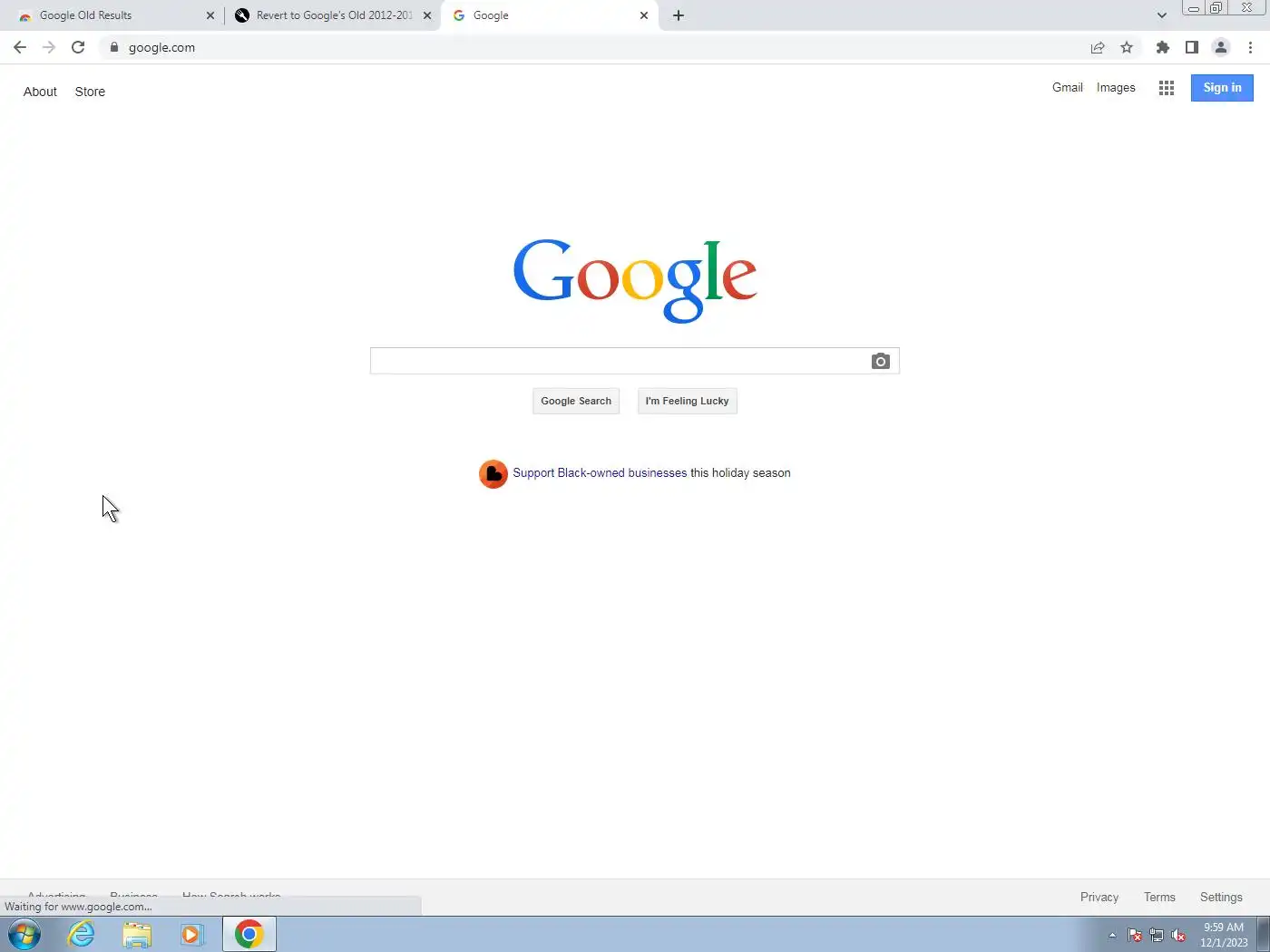Launch Internet Explorer from the taskbar
The width and height of the screenshot is (1270, 952).
pyautogui.click(x=82, y=934)
